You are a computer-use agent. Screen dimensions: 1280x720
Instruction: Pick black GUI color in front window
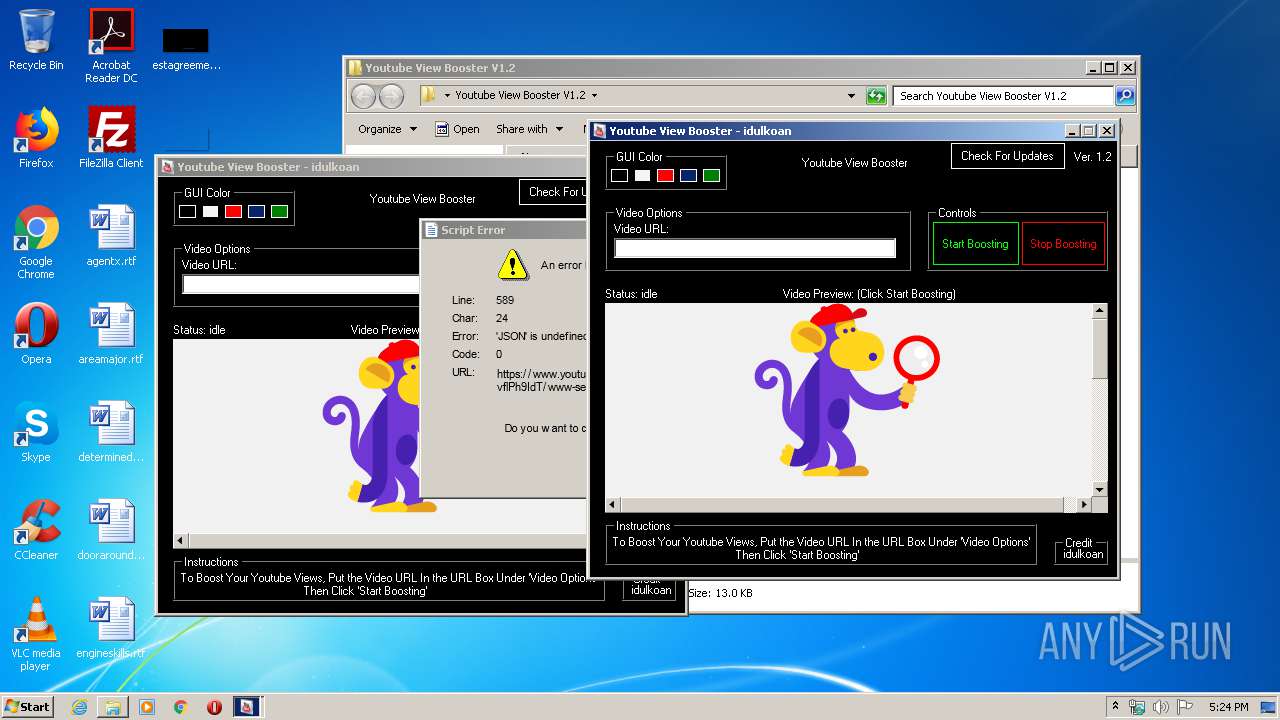coord(620,176)
